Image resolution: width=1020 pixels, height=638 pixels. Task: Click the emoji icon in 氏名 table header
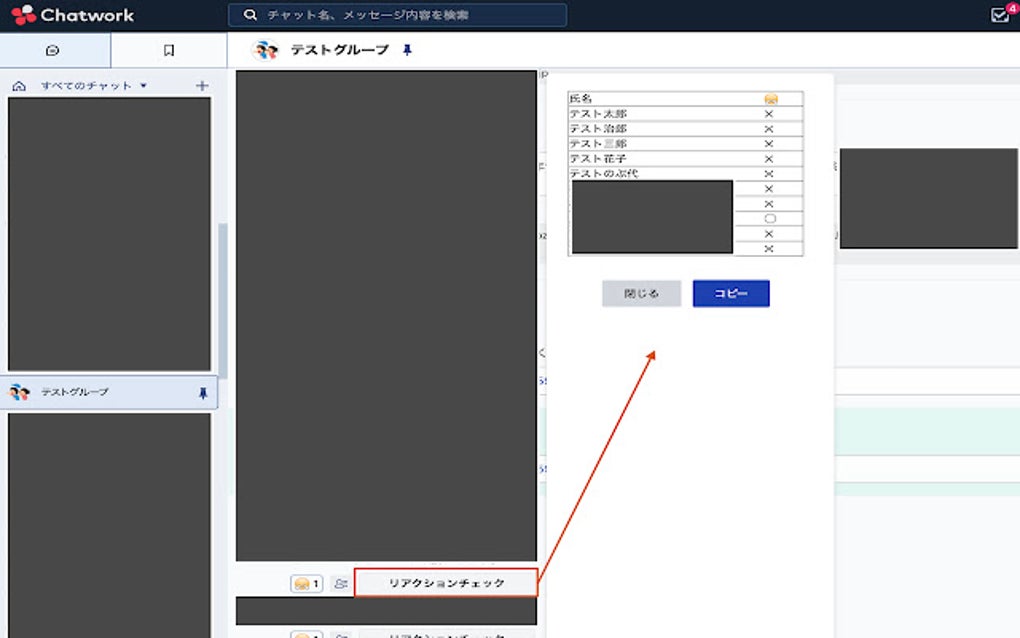(768, 97)
